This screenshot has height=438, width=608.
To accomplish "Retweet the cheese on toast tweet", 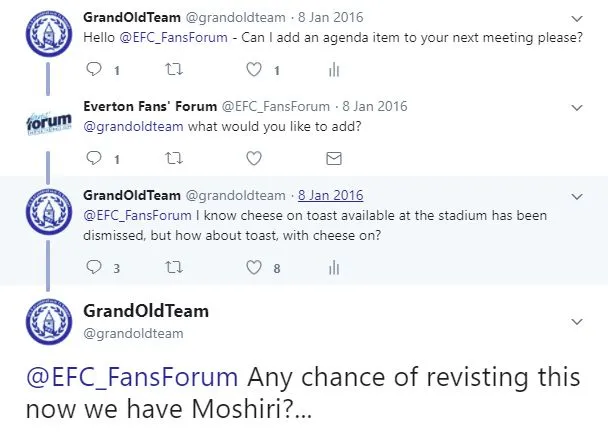I will [175, 267].
